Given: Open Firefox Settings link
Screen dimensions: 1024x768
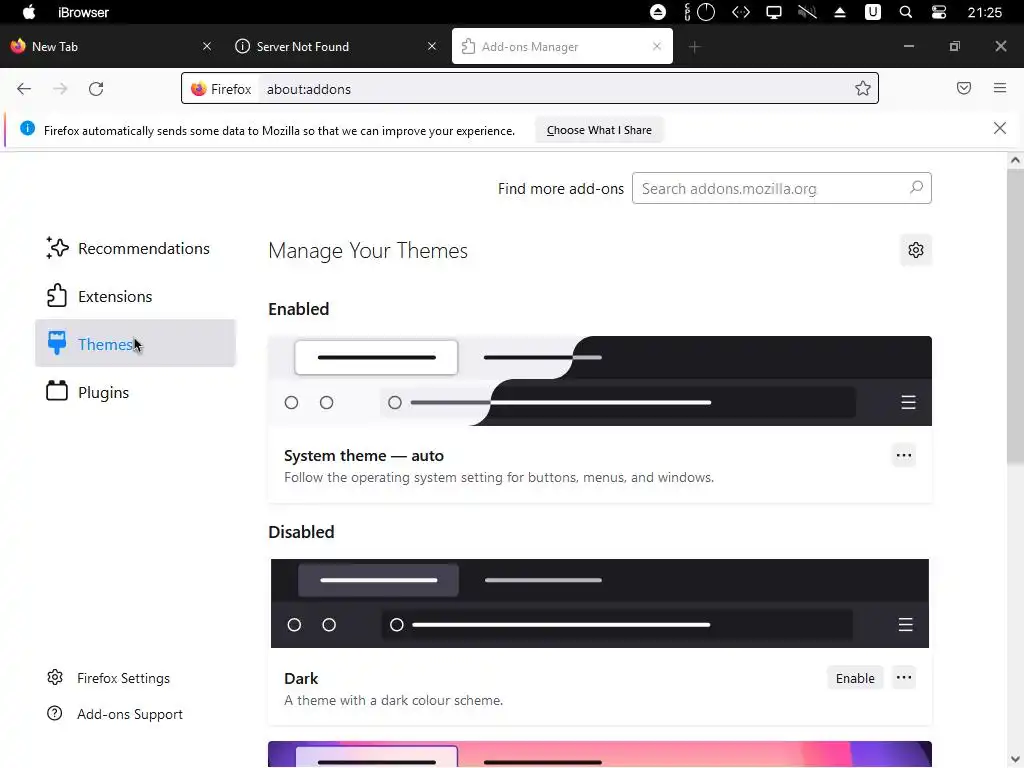Looking at the screenshot, I should tap(123, 678).
